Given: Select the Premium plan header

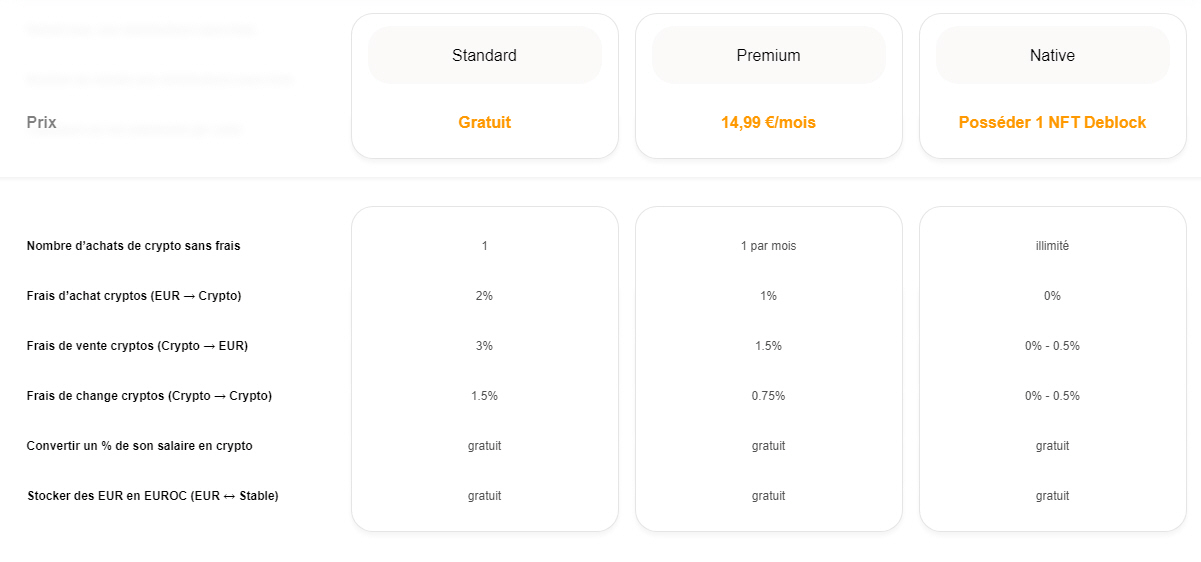Looking at the screenshot, I should (768, 56).
